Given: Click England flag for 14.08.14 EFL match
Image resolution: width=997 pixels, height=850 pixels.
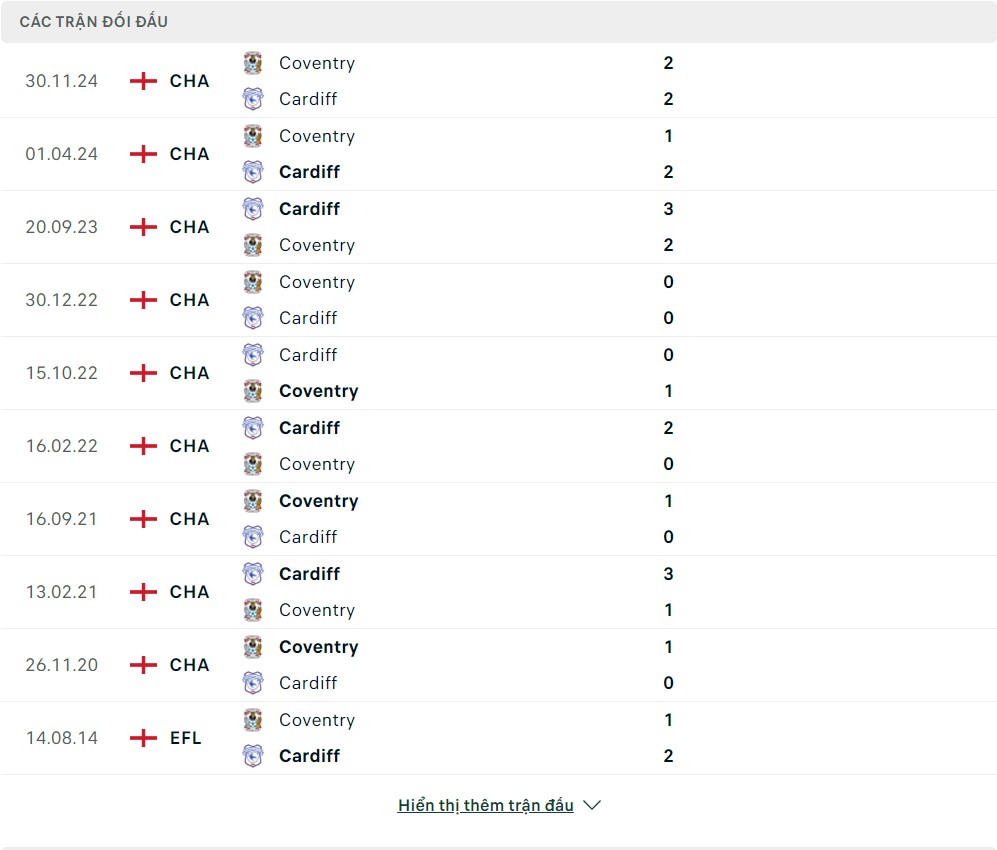Looking at the screenshot, I should tap(144, 738).
